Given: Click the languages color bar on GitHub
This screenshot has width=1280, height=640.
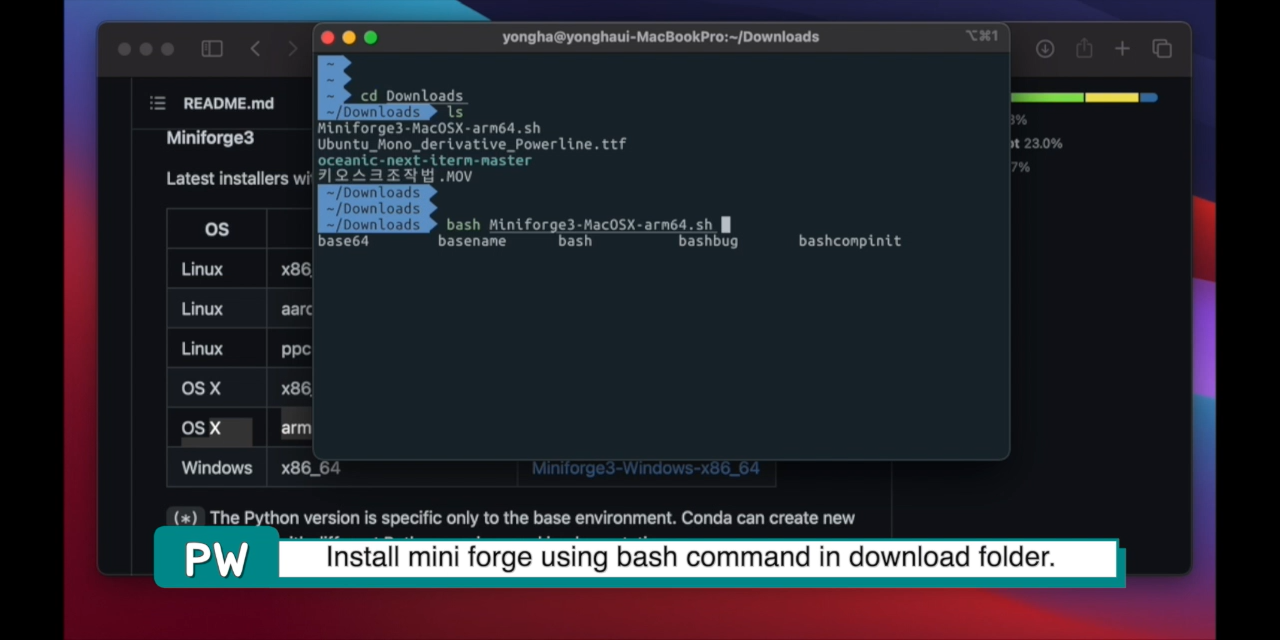Looking at the screenshot, I should tap(1084, 97).
